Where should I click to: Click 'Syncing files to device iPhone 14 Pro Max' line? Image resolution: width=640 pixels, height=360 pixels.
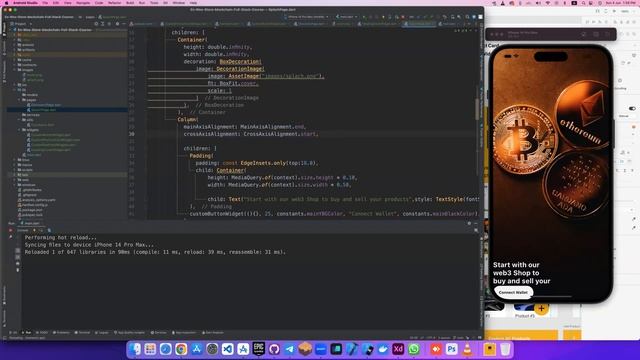(x=89, y=245)
